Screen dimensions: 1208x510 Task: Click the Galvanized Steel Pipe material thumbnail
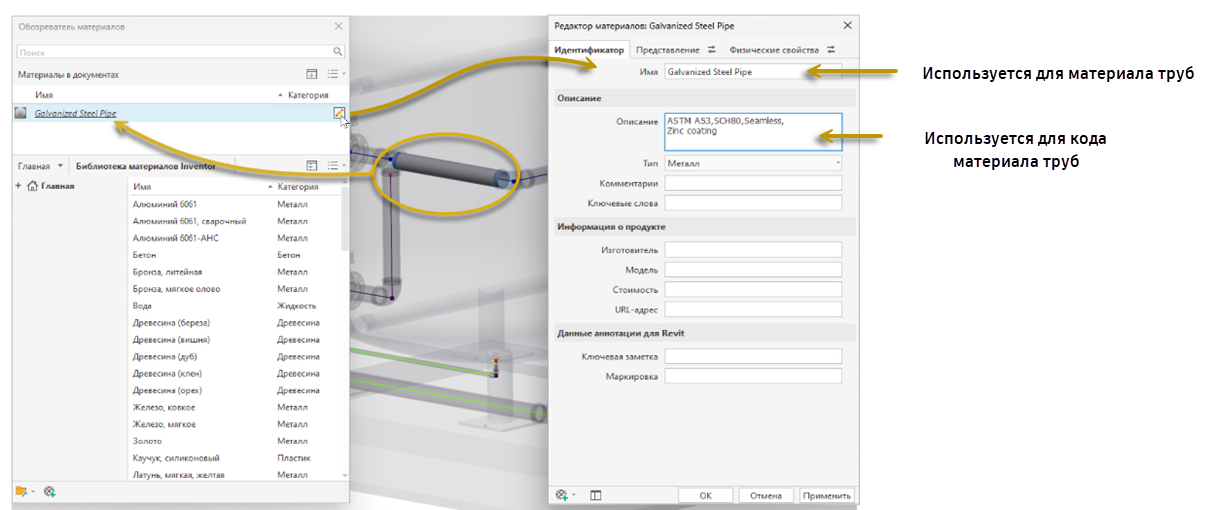tap(20, 114)
